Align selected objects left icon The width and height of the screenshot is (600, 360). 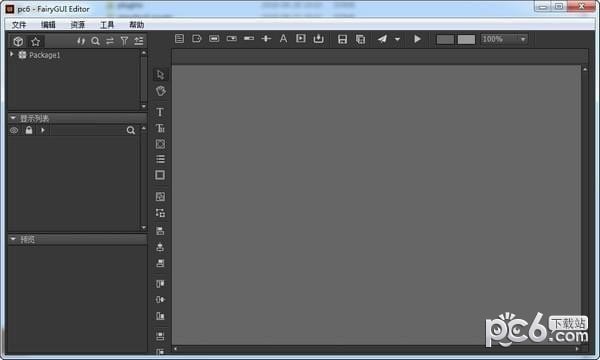click(x=160, y=231)
